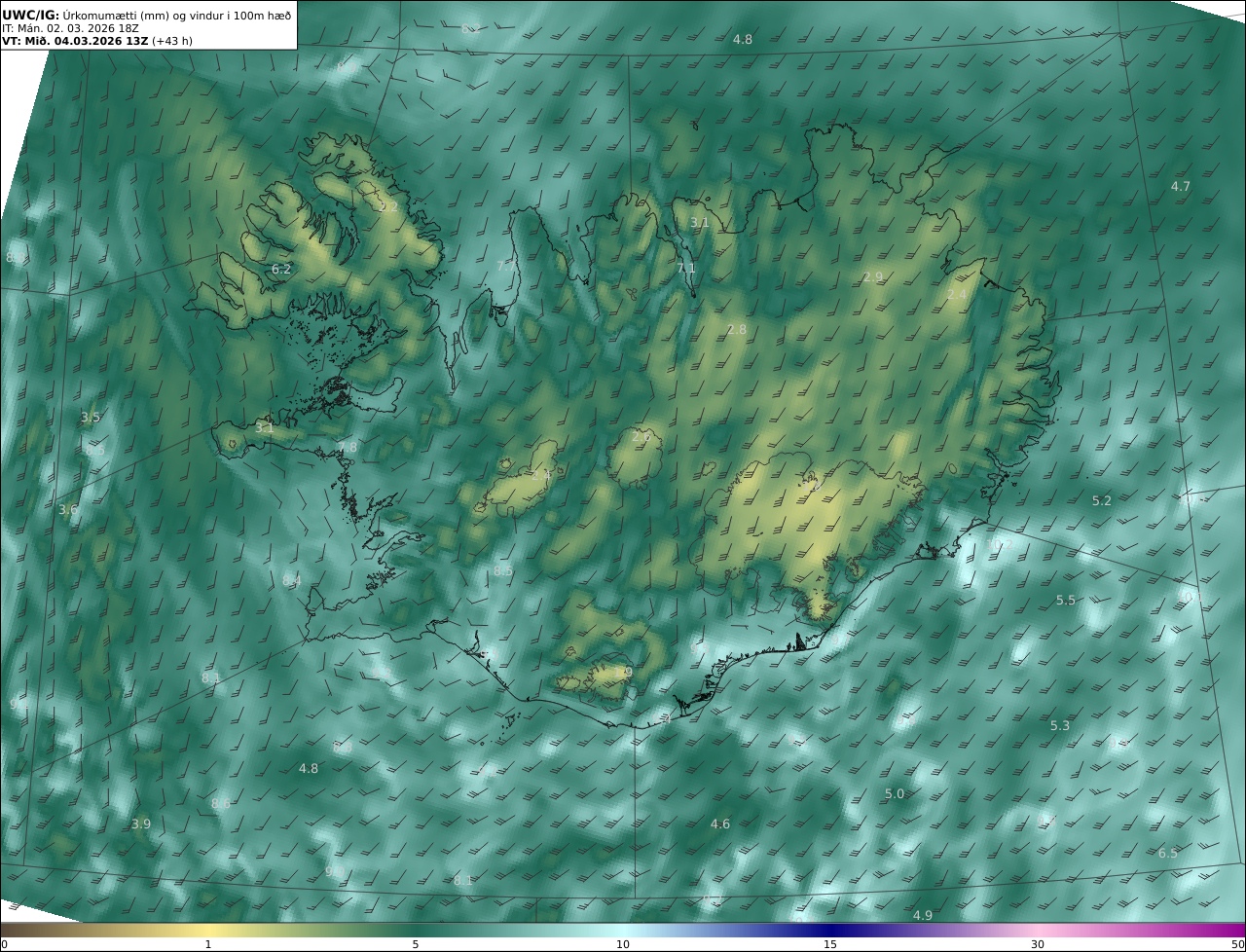Click the 8.4 value label
The height and width of the screenshot is (952, 1246).
tap(292, 580)
